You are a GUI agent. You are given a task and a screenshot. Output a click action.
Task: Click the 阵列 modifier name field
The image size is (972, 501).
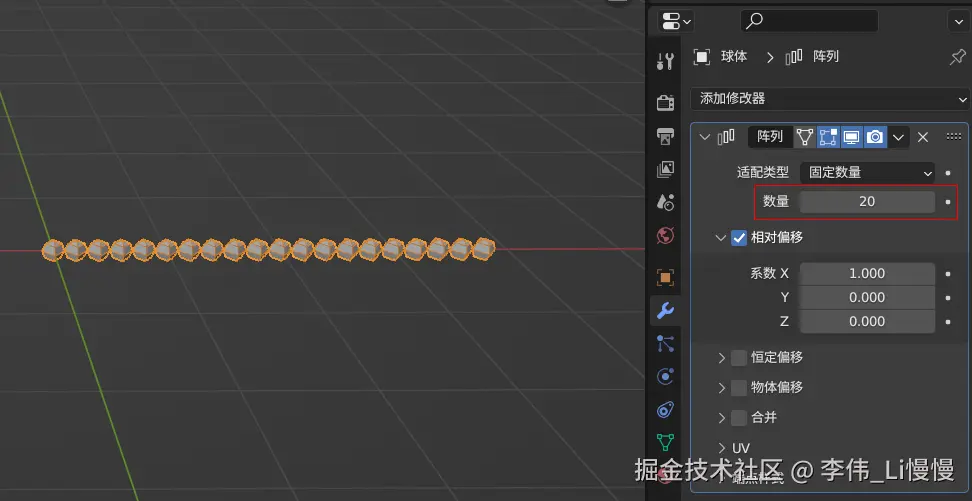click(x=770, y=137)
